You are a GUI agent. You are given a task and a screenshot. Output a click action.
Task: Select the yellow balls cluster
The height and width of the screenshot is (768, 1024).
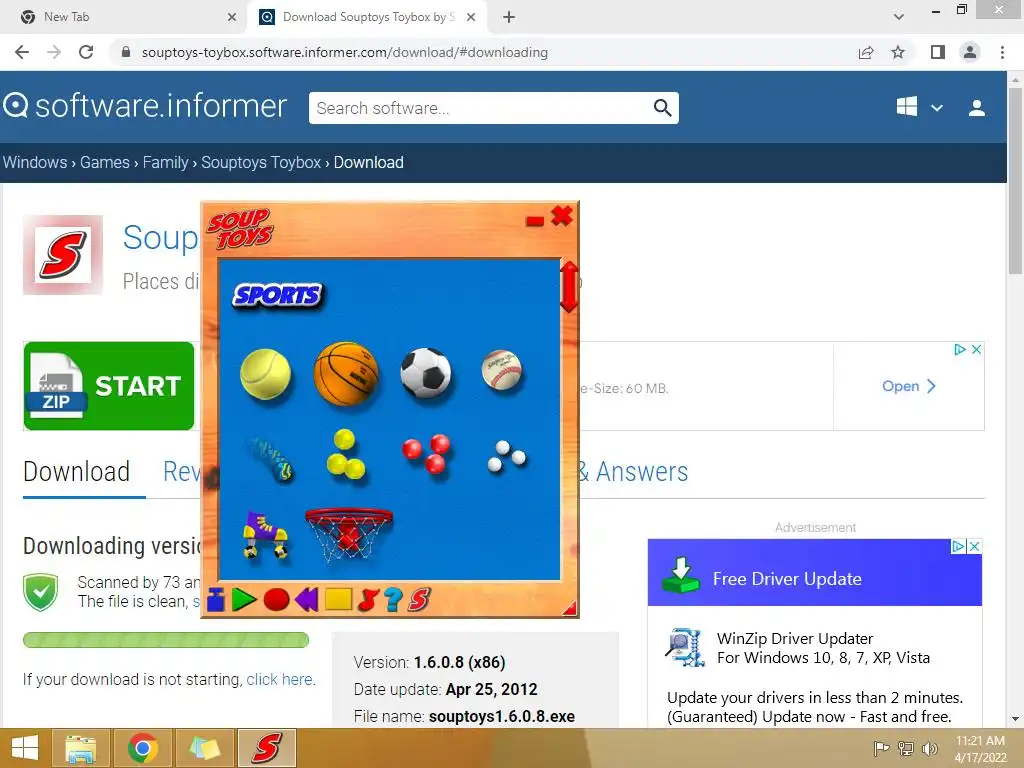coord(345,455)
